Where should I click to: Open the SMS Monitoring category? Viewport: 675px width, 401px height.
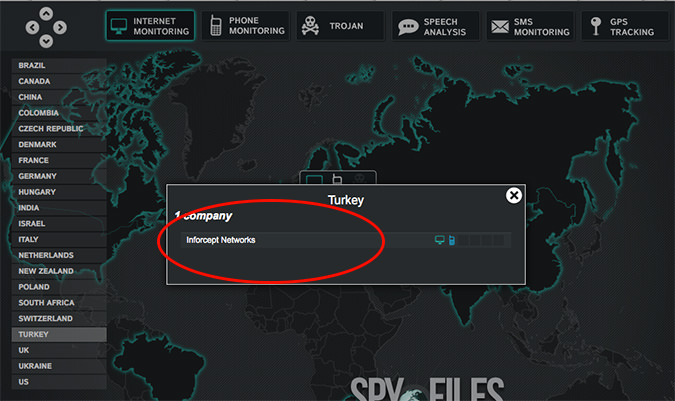click(x=530, y=26)
